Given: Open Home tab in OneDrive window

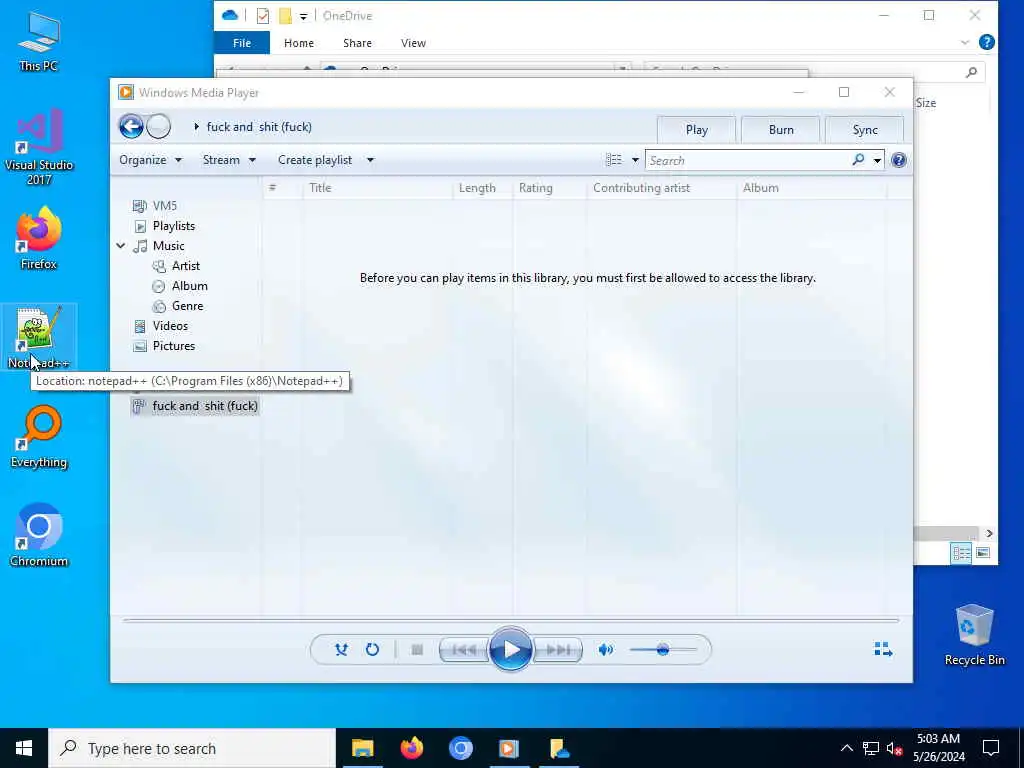Looking at the screenshot, I should (x=298, y=43).
